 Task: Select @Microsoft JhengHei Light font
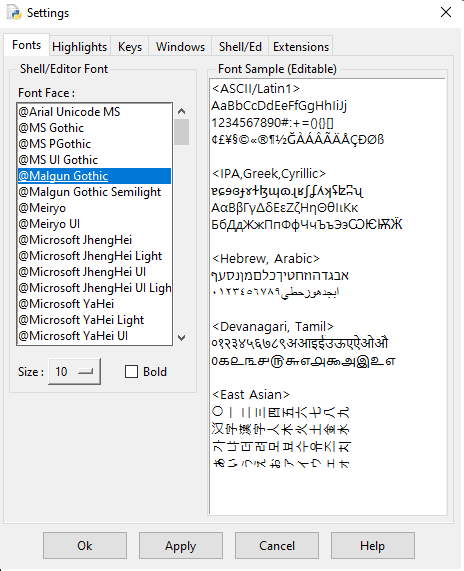click(x=94, y=256)
